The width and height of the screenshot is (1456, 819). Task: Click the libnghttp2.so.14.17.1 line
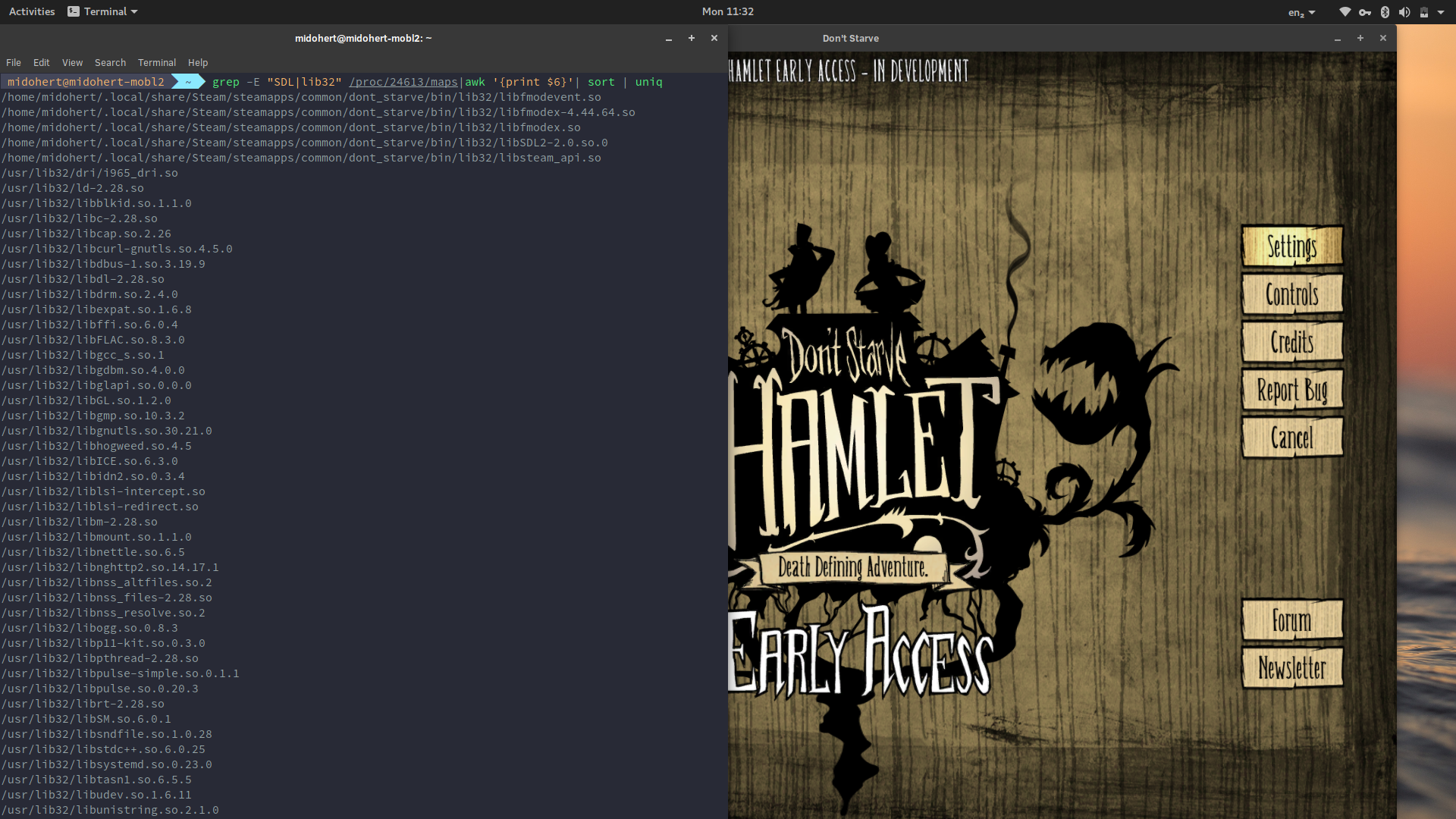point(110,567)
